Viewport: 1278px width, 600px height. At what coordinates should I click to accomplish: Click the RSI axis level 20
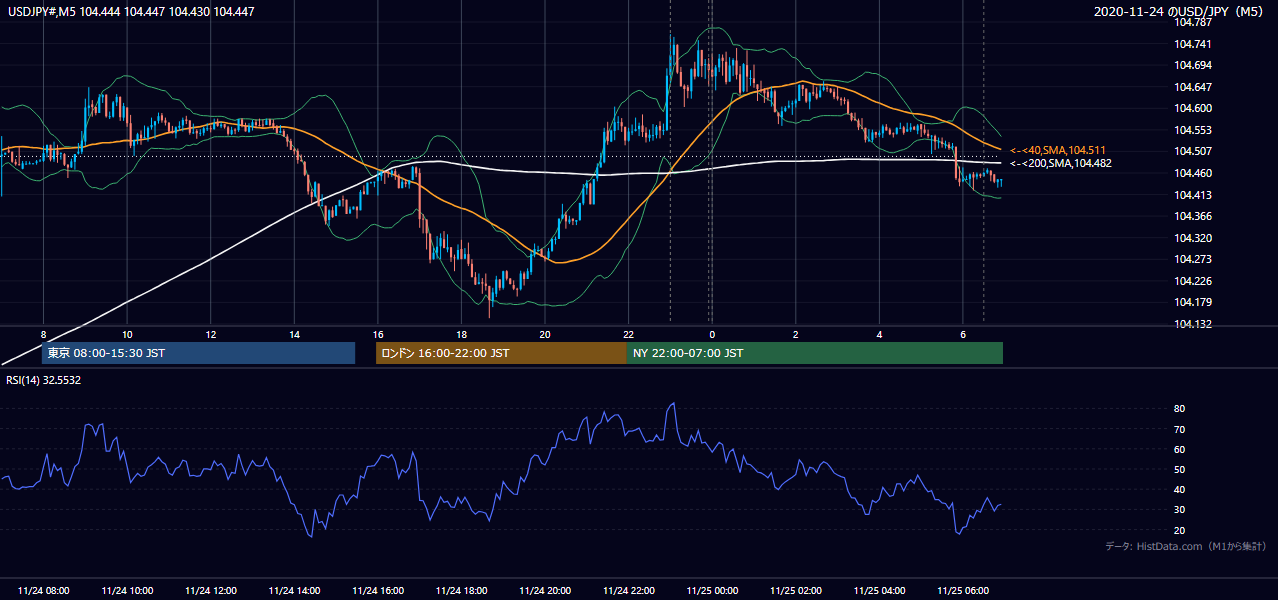pos(1180,530)
